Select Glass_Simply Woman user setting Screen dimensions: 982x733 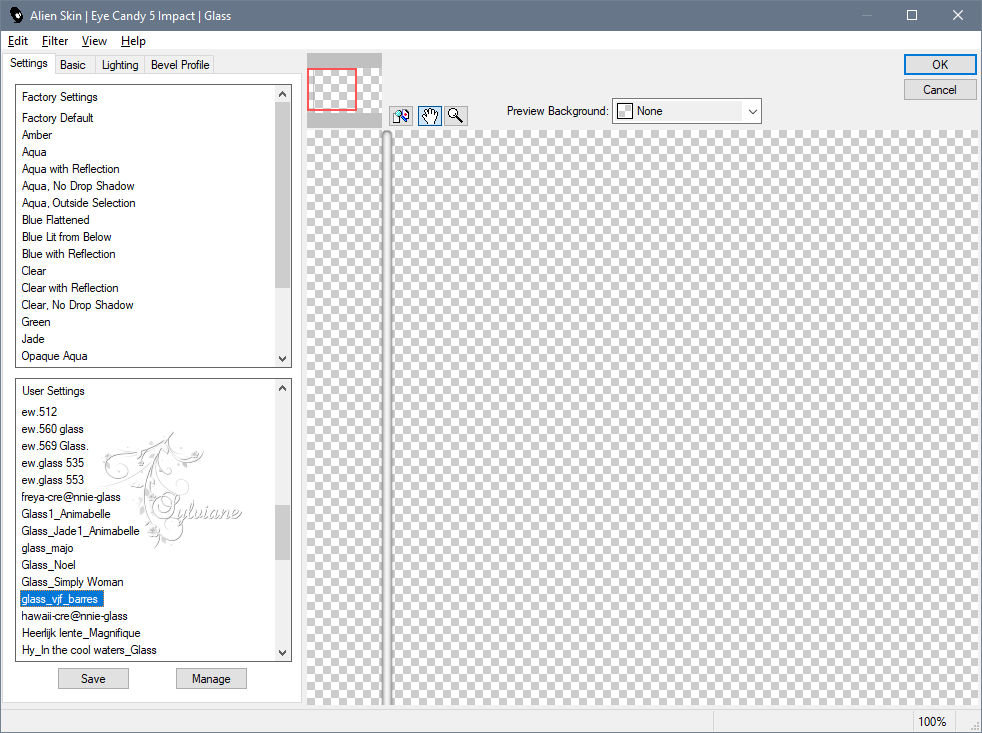72,581
